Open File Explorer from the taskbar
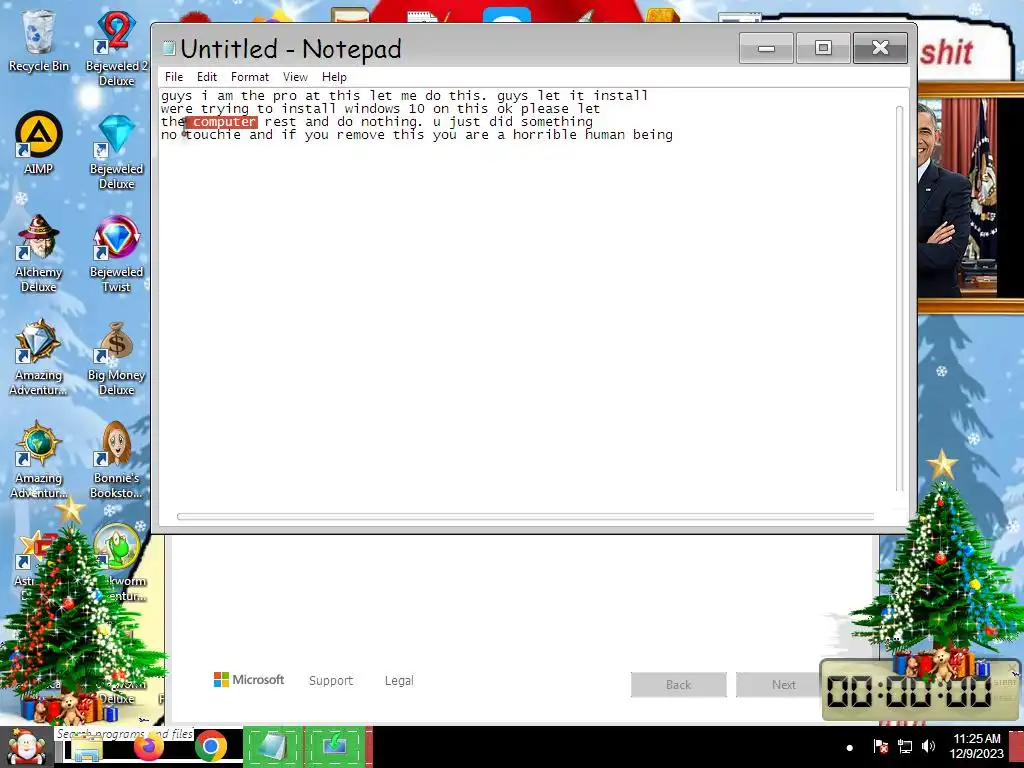The height and width of the screenshot is (768, 1024). tap(87, 746)
